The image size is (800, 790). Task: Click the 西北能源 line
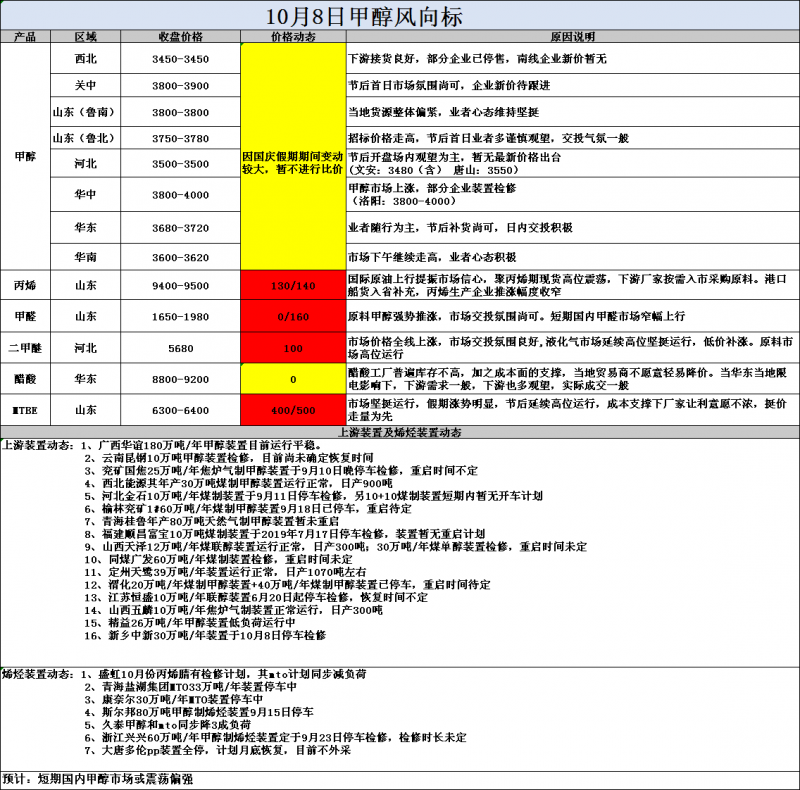click(239, 483)
